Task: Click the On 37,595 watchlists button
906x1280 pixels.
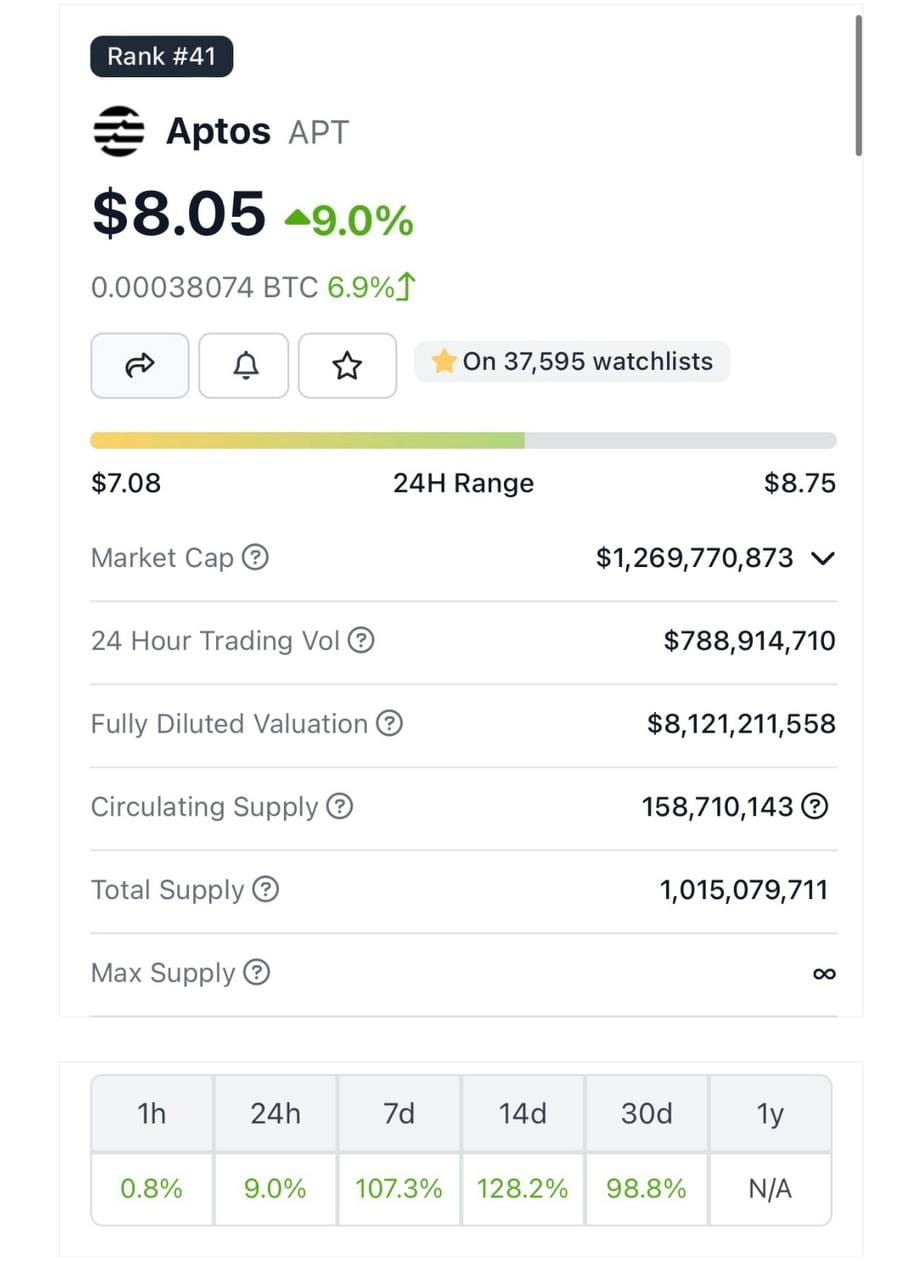Action: click(571, 361)
